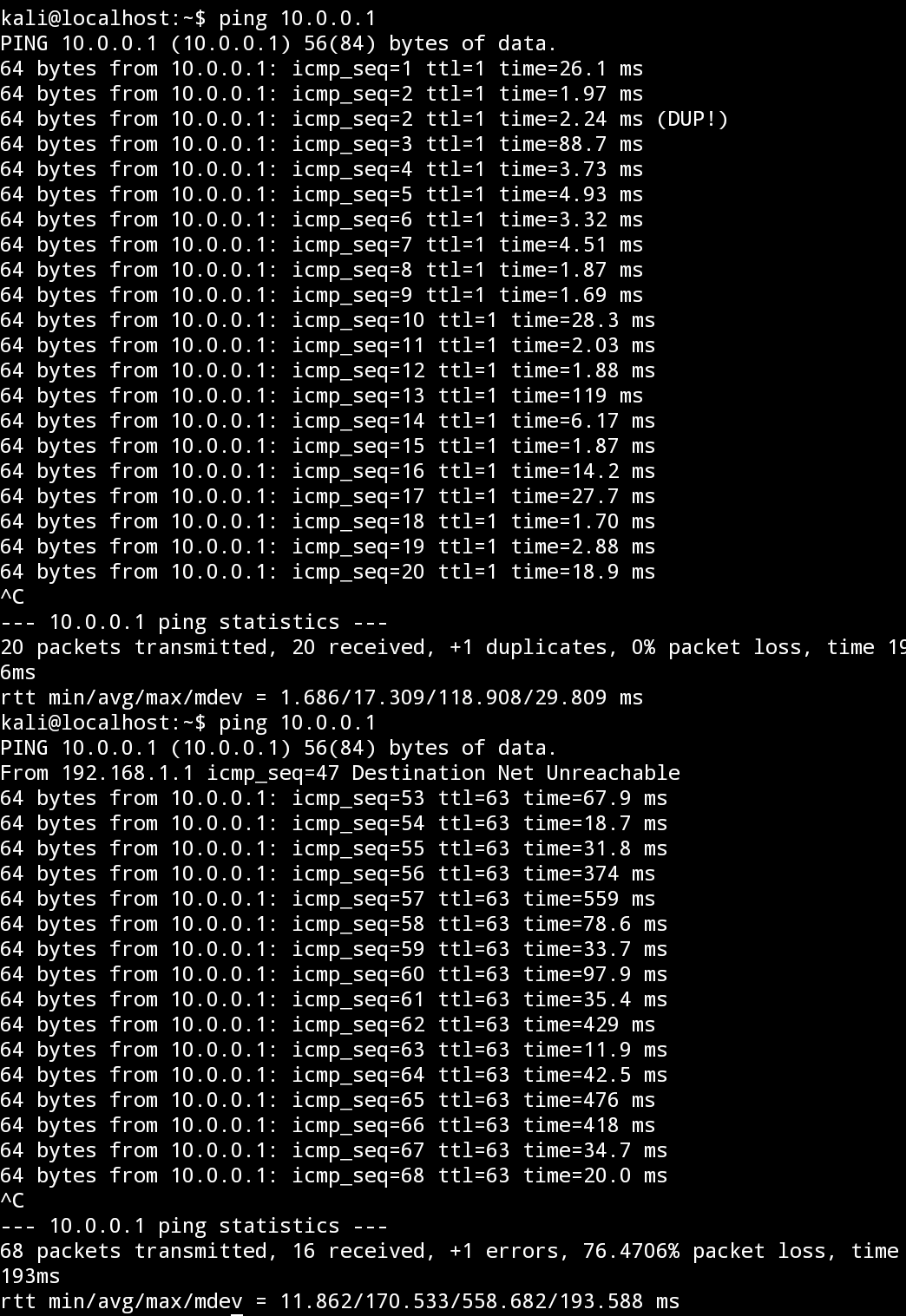Image resolution: width=906 pixels, height=1316 pixels.
Task: Click the icmp_seq=68 time=20.0 ms line
Action: click(x=334, y=1175)
